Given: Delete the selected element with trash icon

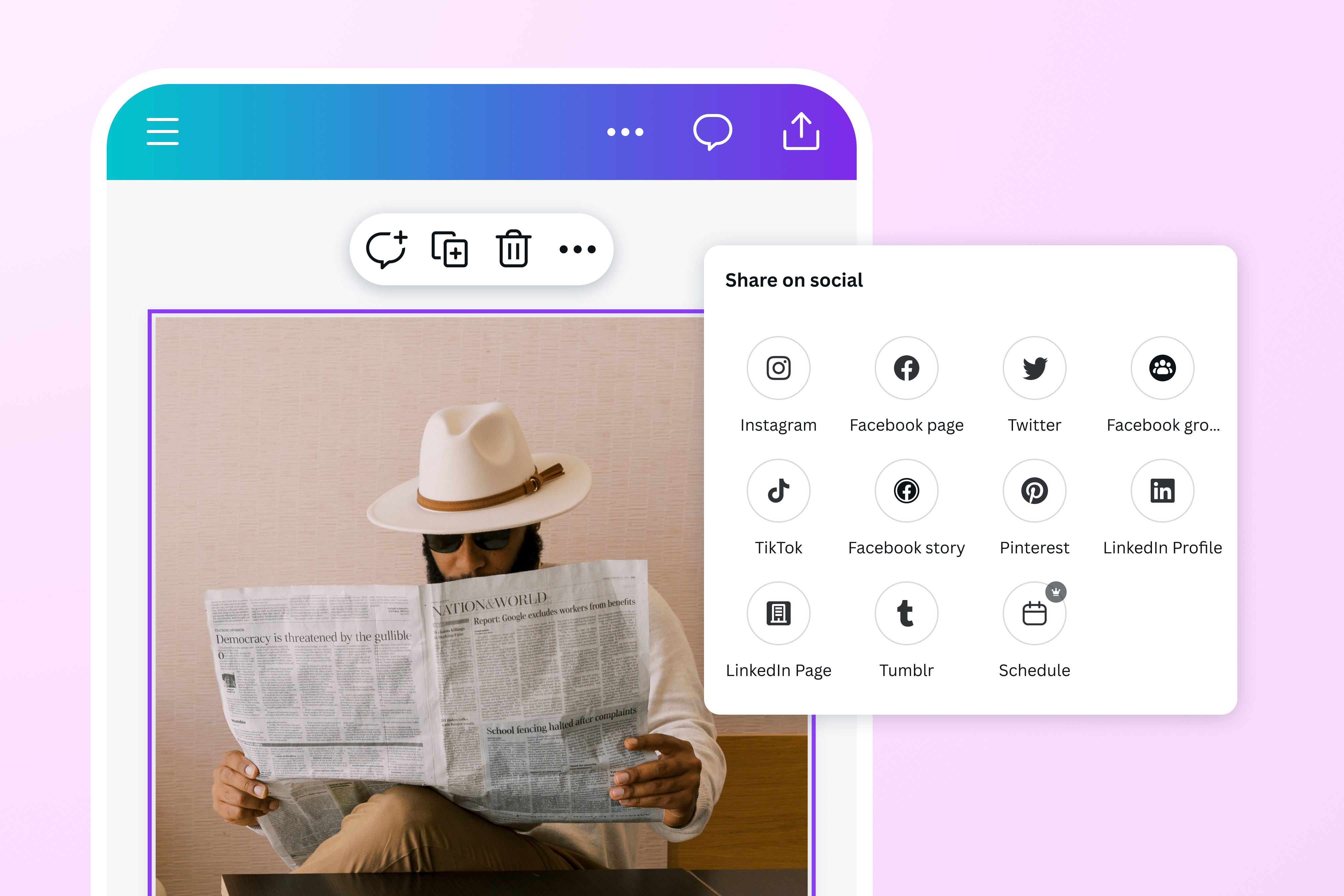Looking at the screenshot, I should point(513,249).
